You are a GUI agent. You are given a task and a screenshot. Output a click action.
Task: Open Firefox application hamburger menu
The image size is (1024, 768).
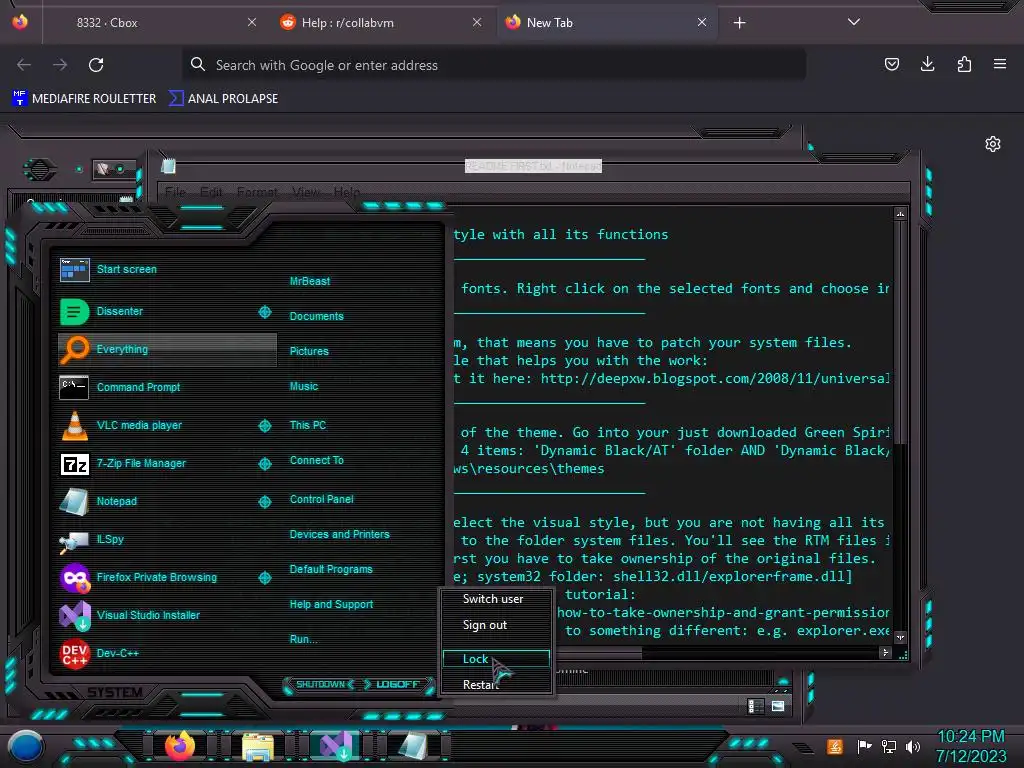coord(1000,64)
